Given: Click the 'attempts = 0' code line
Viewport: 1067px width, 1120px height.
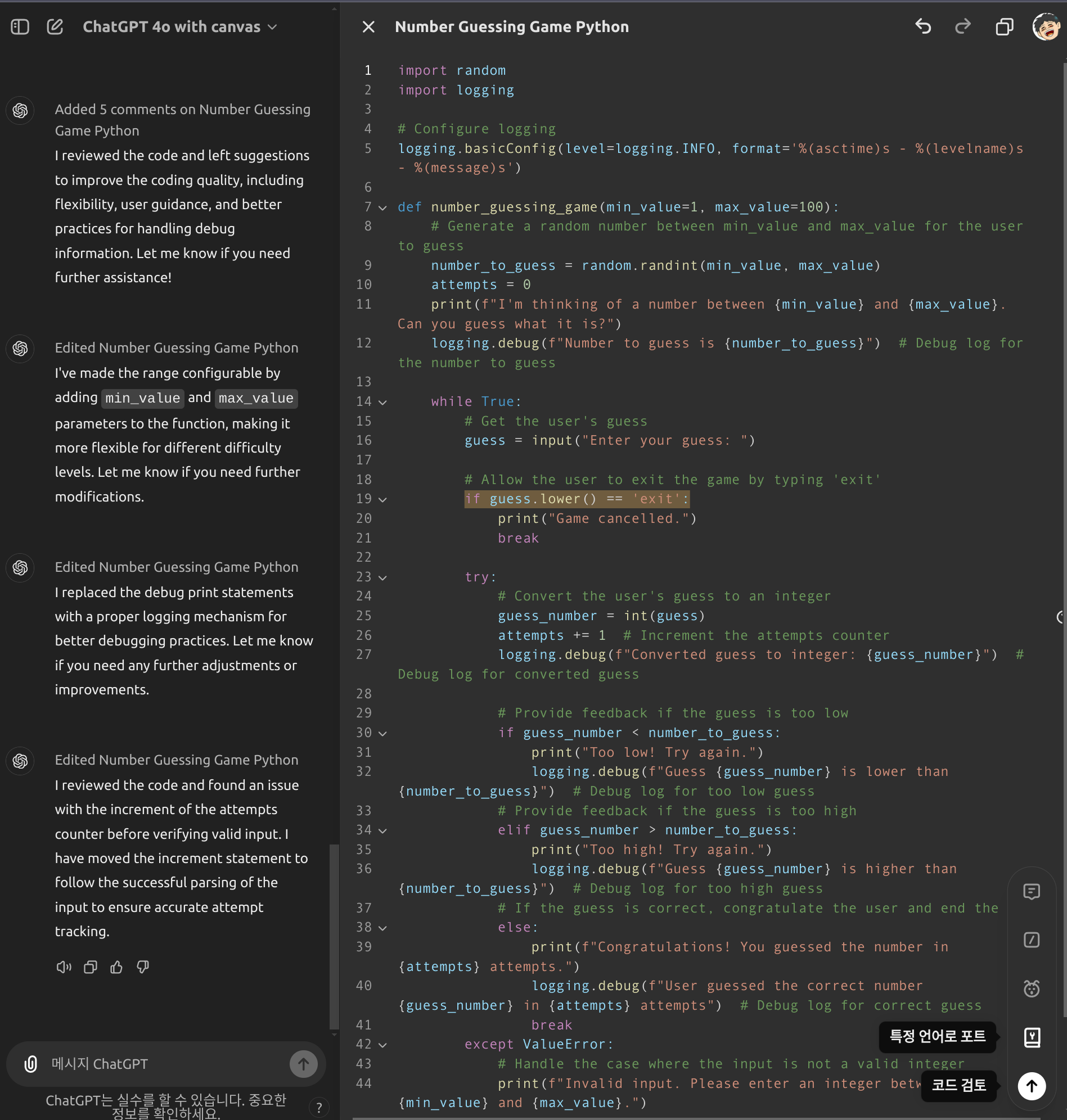Looking at the screenshot, I should tap(480, 284).
